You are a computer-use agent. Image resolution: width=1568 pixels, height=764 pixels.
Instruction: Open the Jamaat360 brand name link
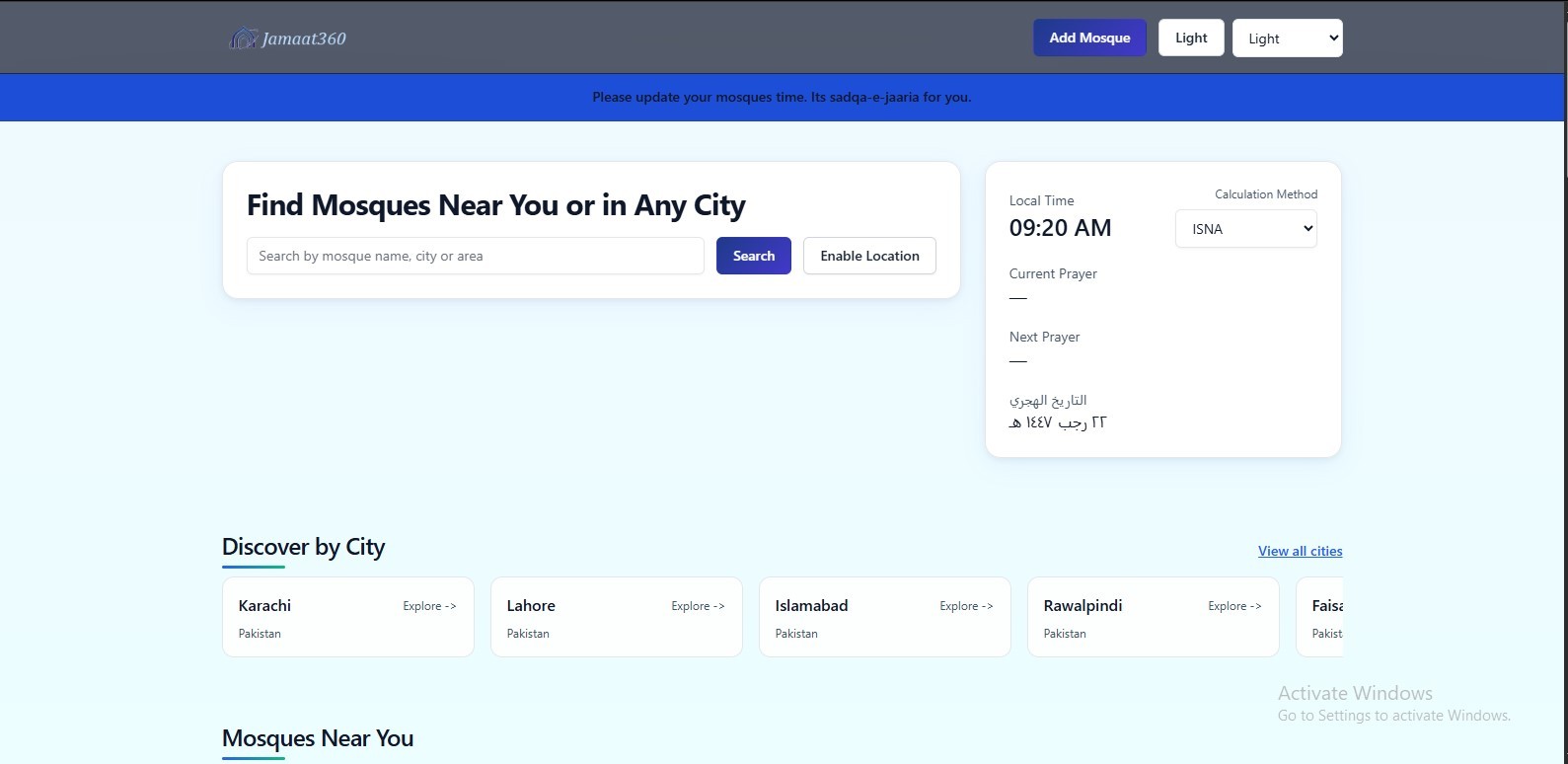point(304,38)
